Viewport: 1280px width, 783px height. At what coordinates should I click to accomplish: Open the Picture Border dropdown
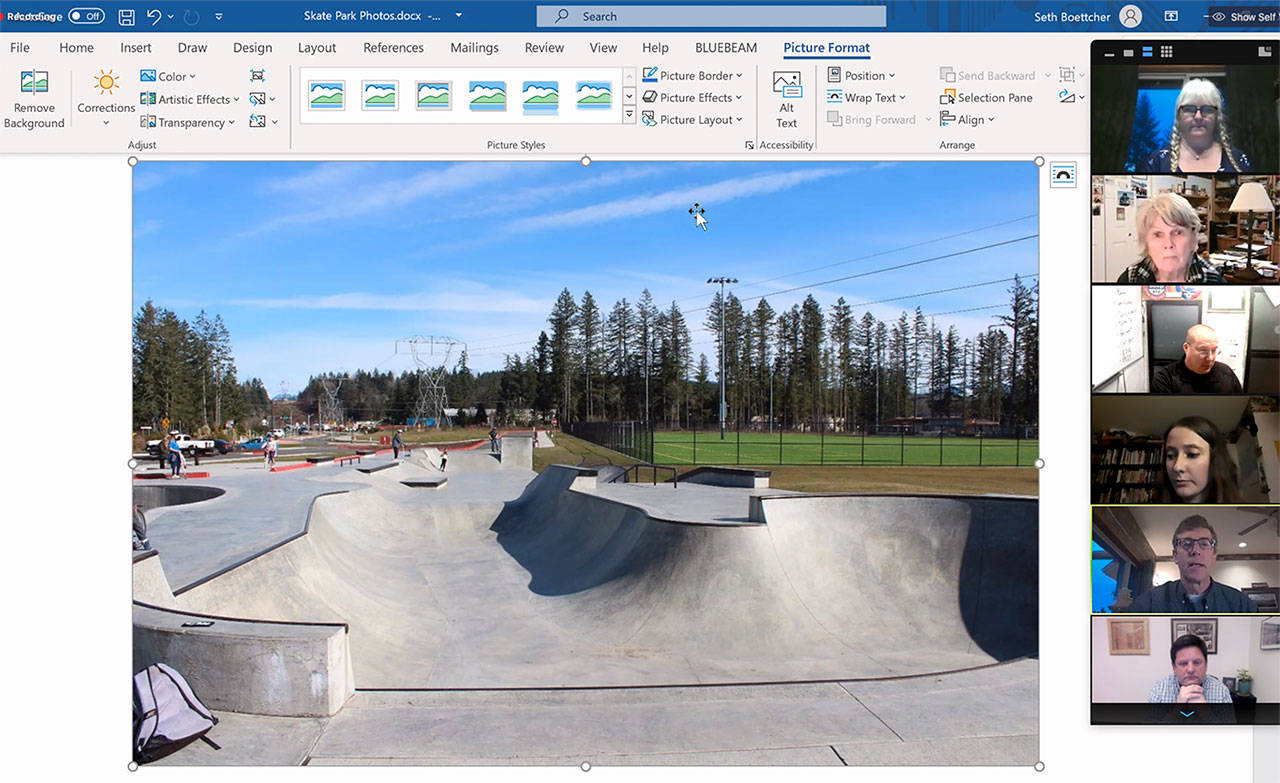pyautogui.click(x=692, y=76)
